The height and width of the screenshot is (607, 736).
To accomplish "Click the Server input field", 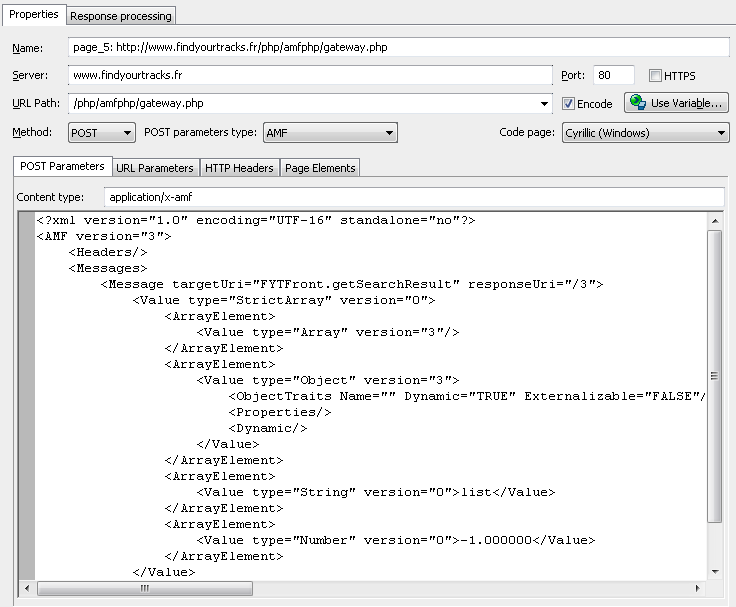I will pyautogui.click(x=310, y=75).
